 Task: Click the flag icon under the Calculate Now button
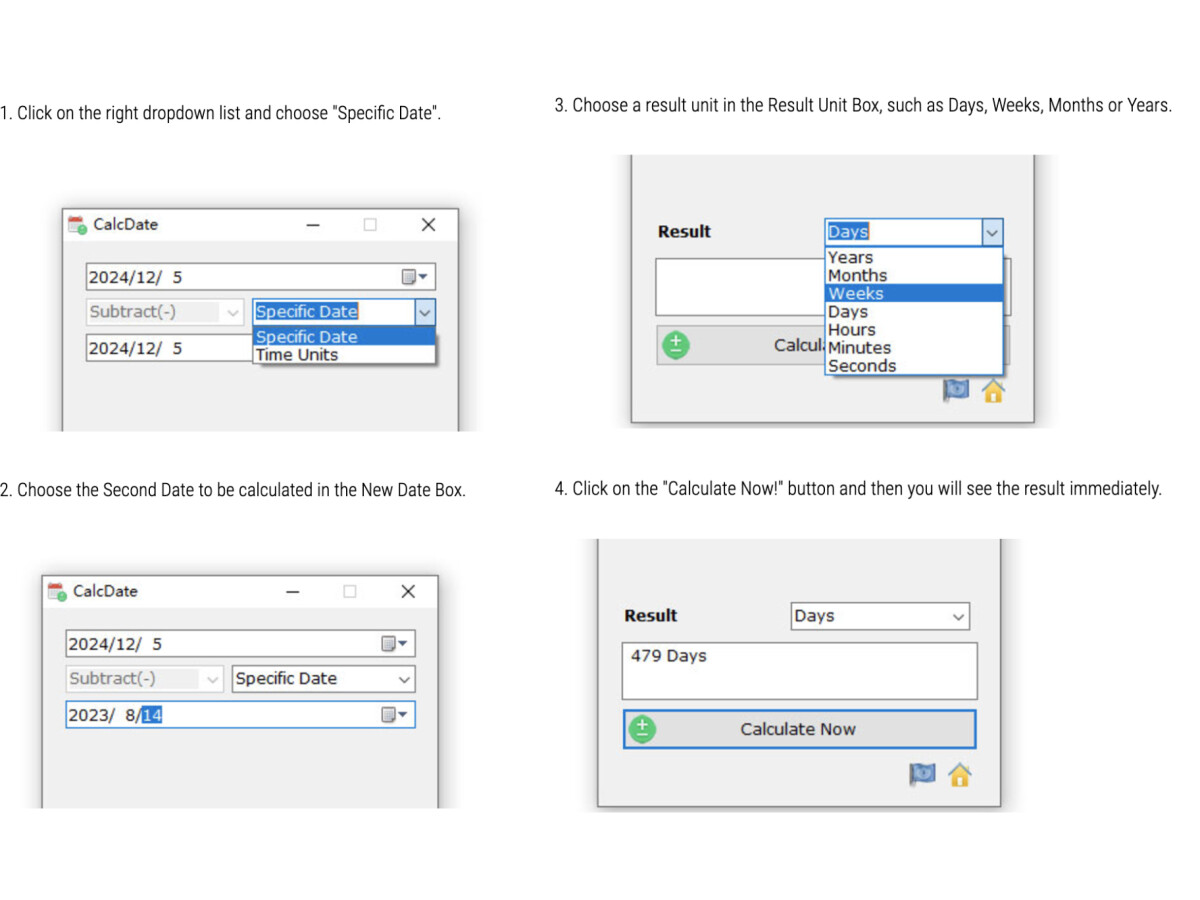coord(923,774)
